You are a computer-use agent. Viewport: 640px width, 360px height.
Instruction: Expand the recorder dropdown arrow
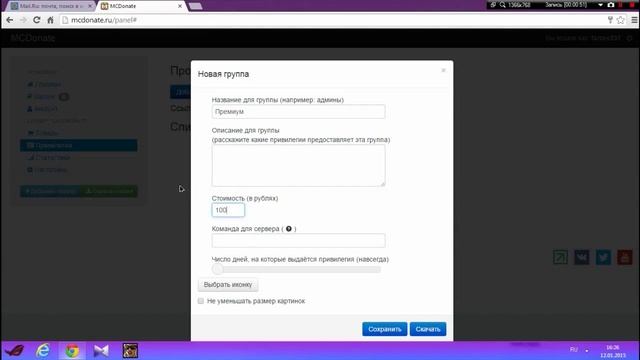tap(600, 5)
